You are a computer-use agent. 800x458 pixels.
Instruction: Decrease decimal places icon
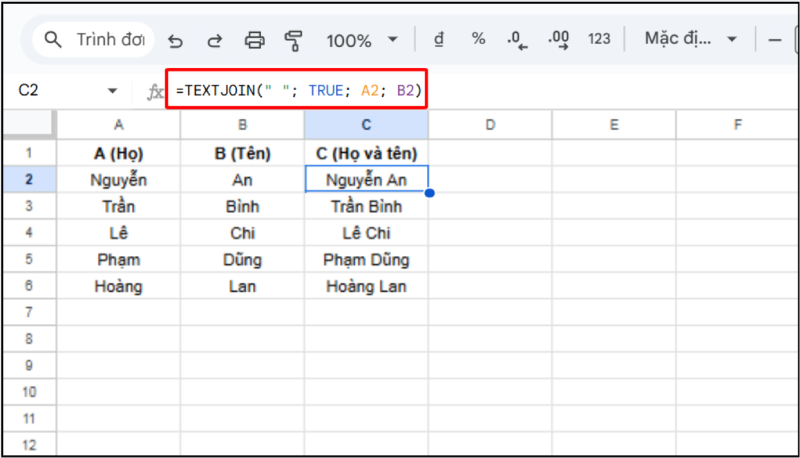[517, 40]
